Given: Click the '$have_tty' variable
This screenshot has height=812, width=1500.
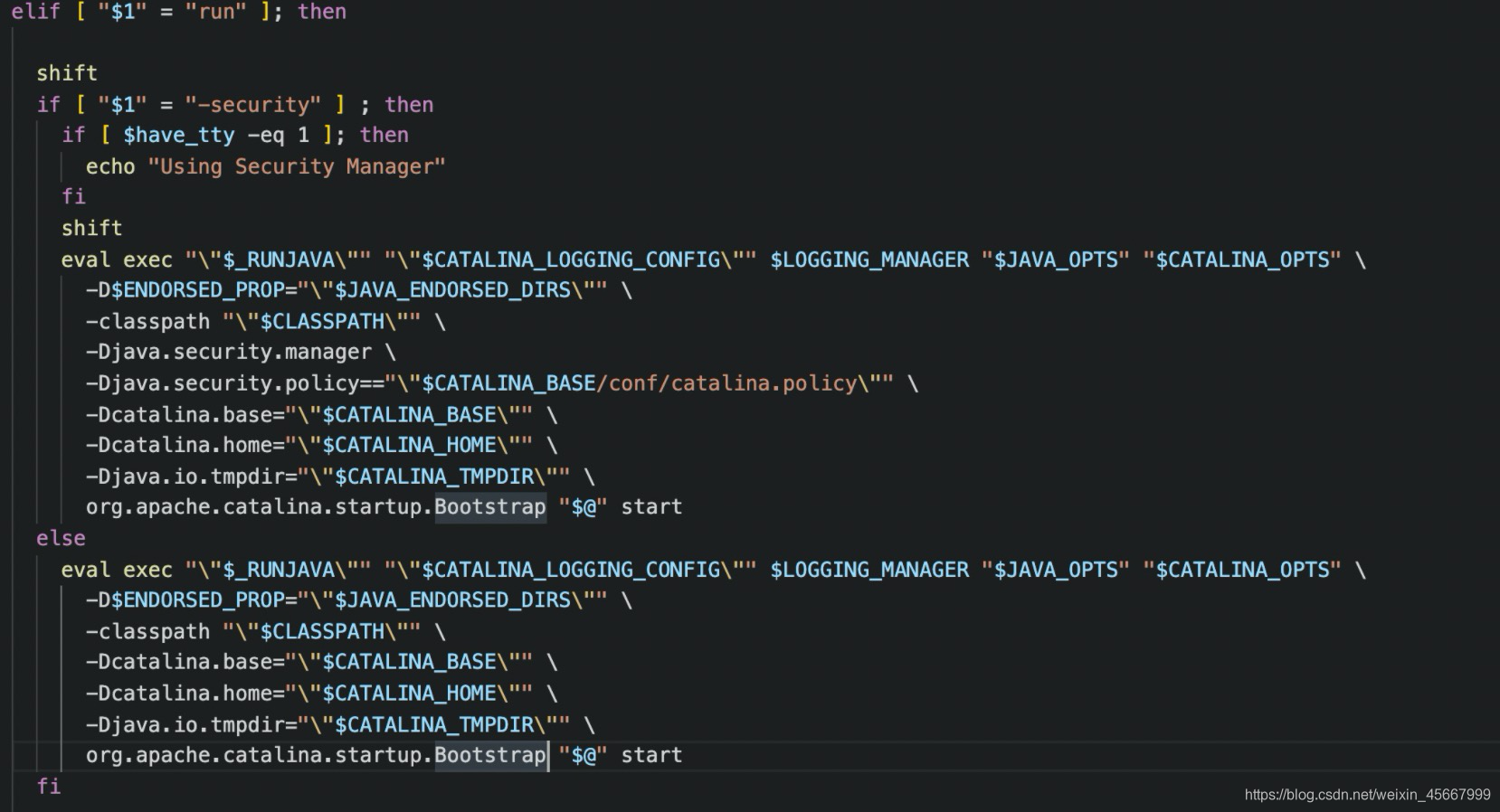Looking at the screenshot, I should (x=179, y=136).
